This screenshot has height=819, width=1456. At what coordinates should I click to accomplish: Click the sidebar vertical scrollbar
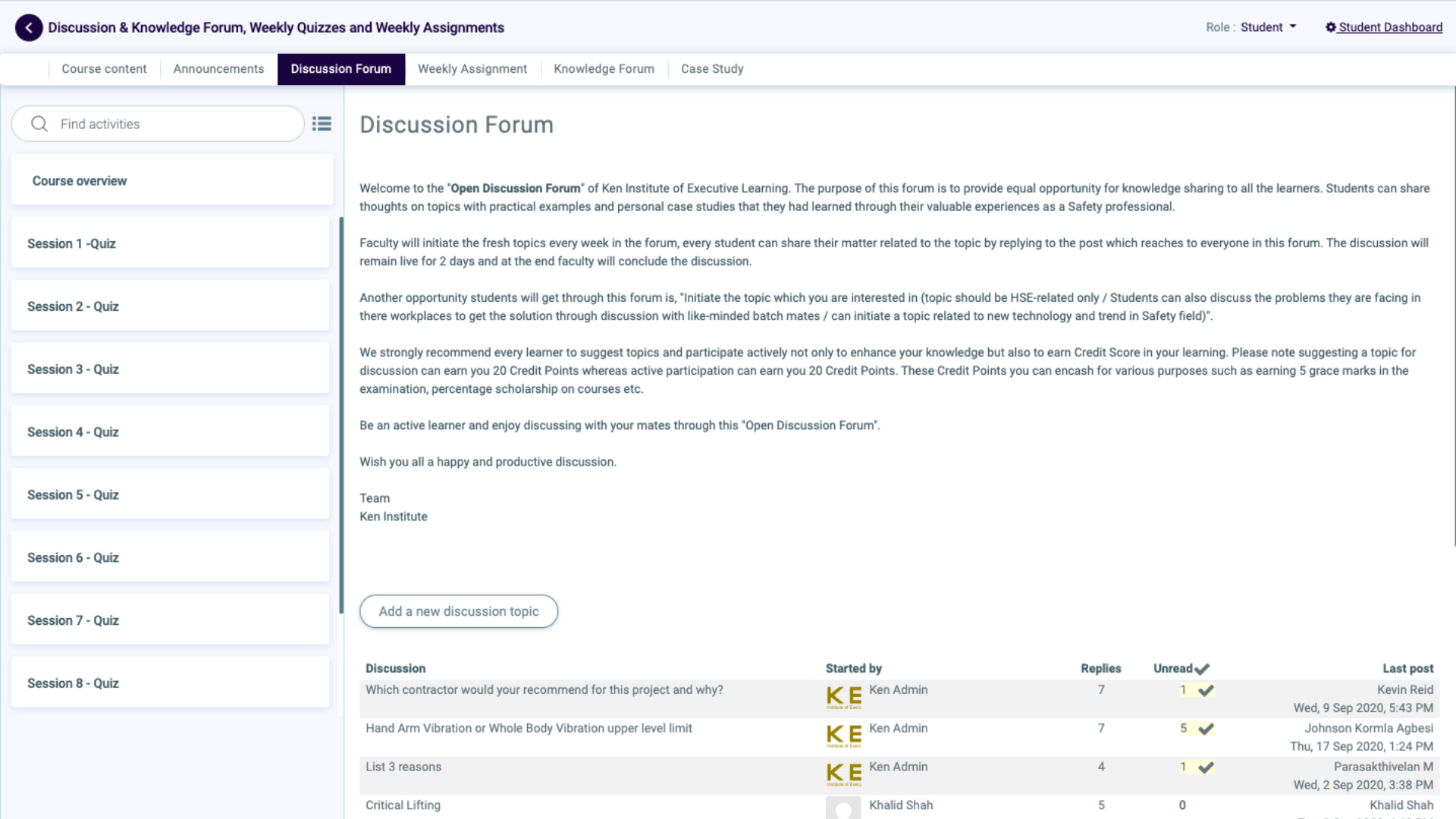341,416
